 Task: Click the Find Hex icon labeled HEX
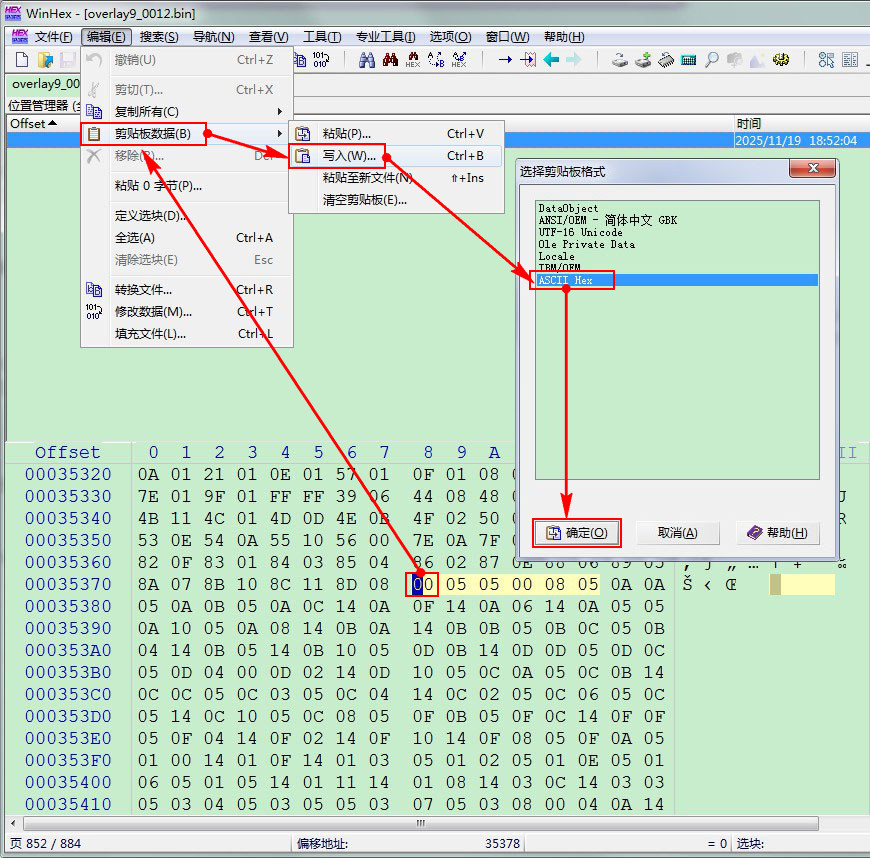click(x=413, y=59)
